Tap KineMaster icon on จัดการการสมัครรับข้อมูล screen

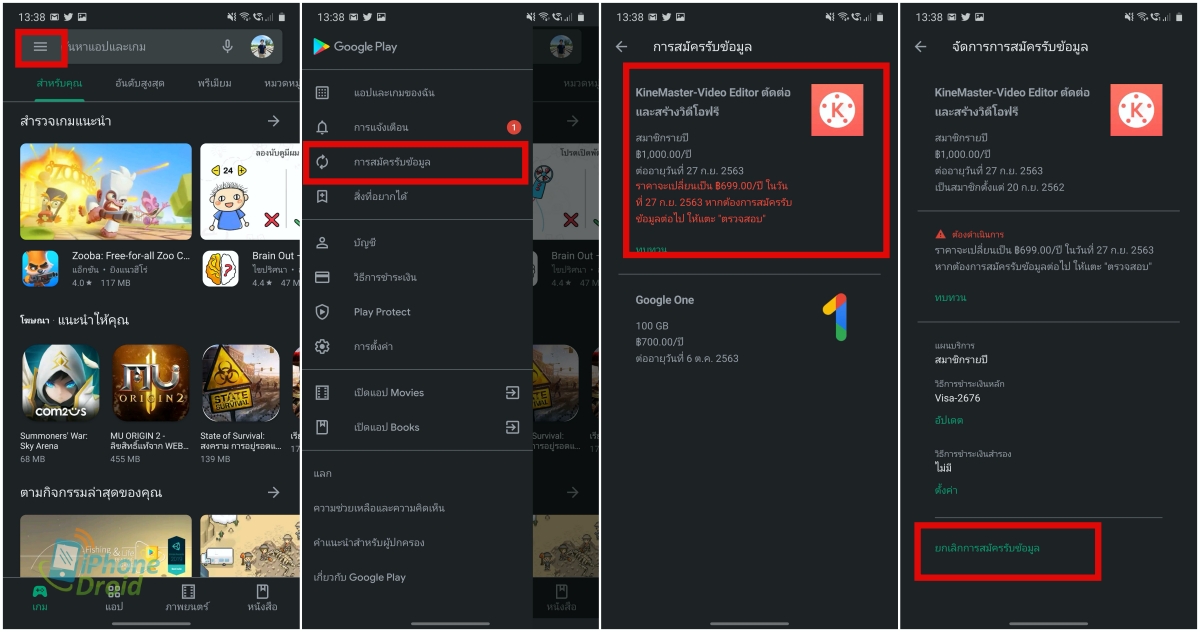click(1136, 110)
